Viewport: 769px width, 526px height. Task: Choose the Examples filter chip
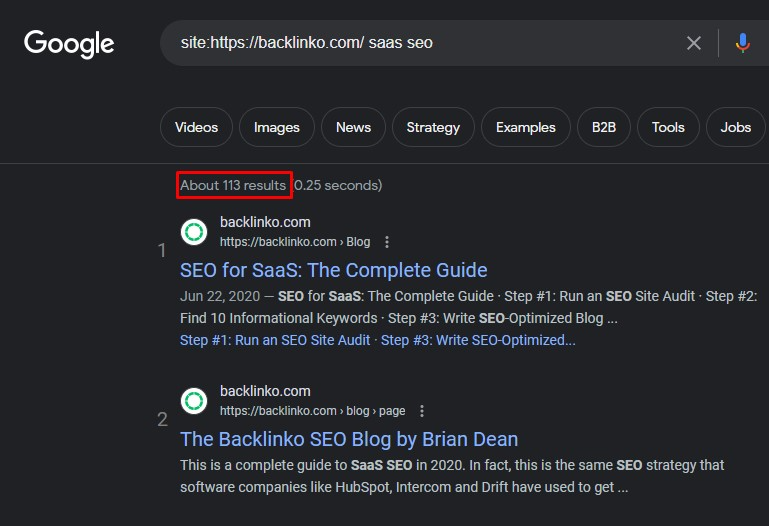click(x=526, y=127)
